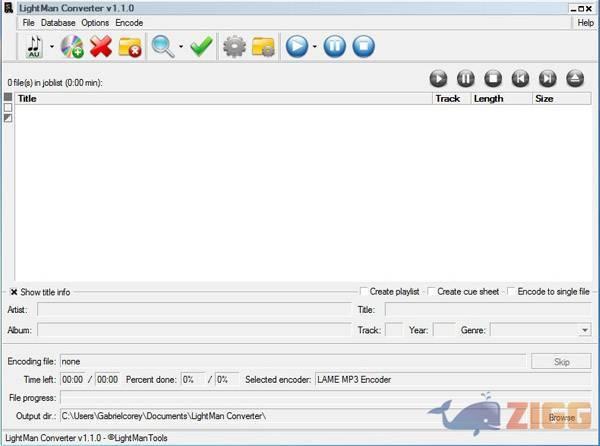Viewport: 600px width, 446px height.
Task: Play selected track in joblist player
Action: click(x=438, y=79)
